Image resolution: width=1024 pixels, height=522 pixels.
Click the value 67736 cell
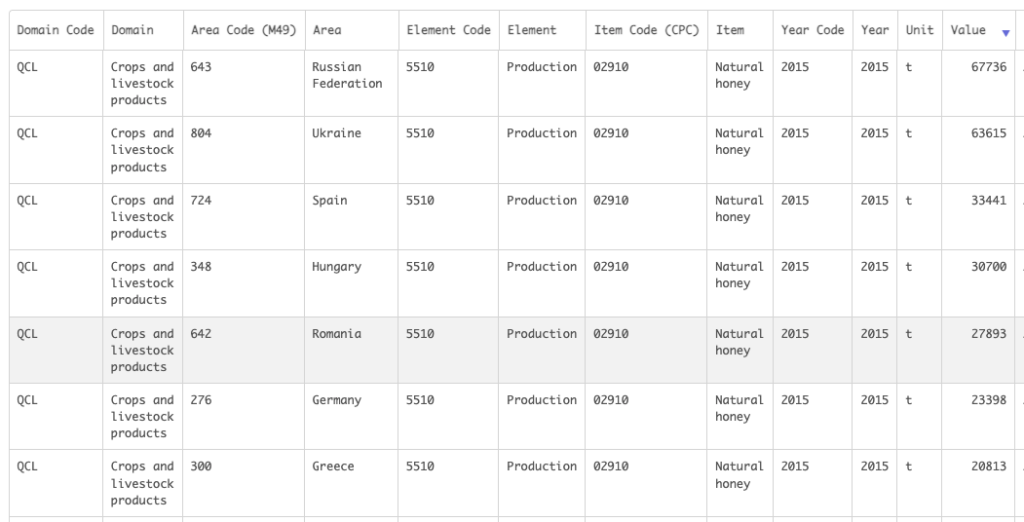(x=988, y=67)
